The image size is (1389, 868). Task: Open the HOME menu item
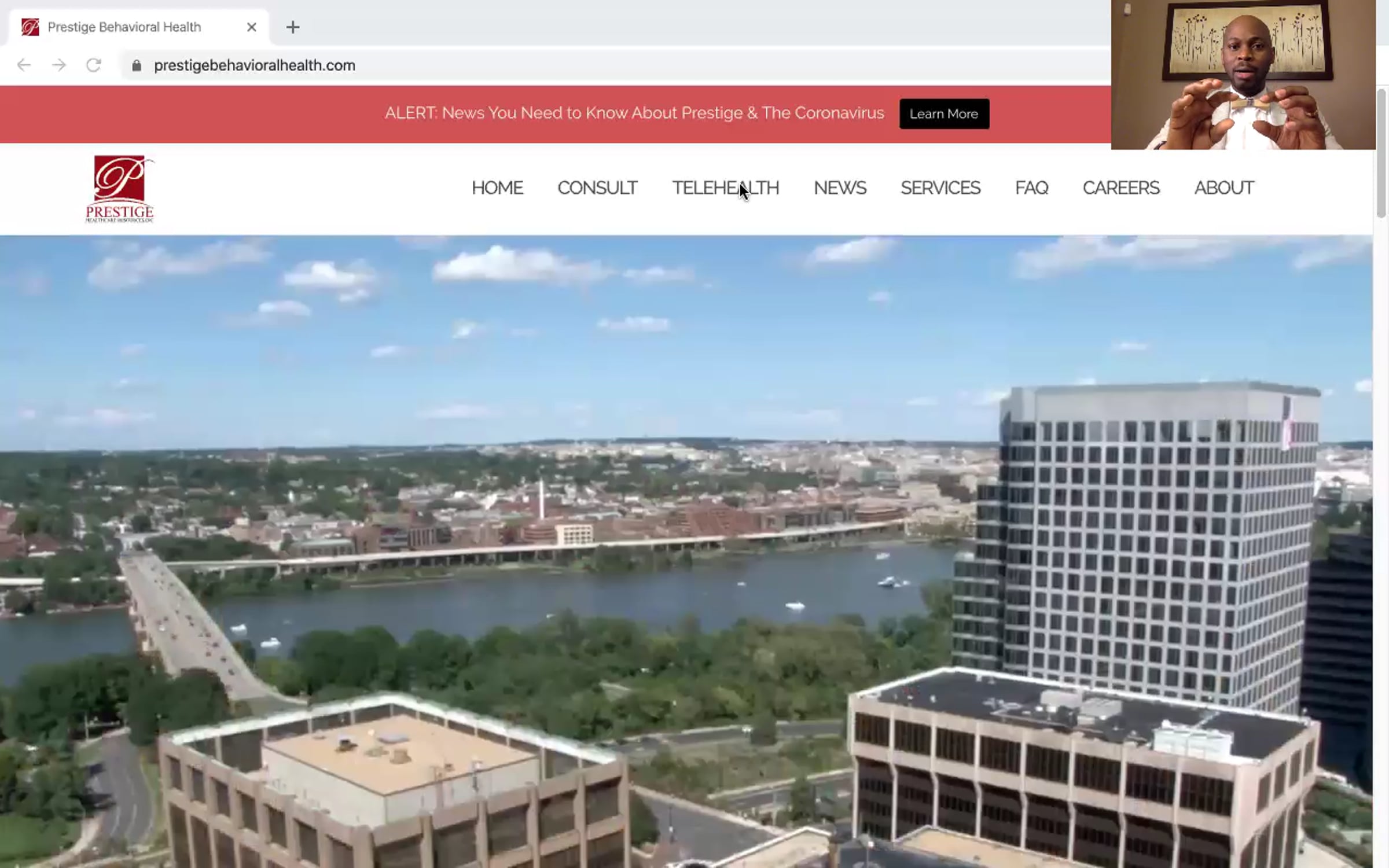[497, 188]
